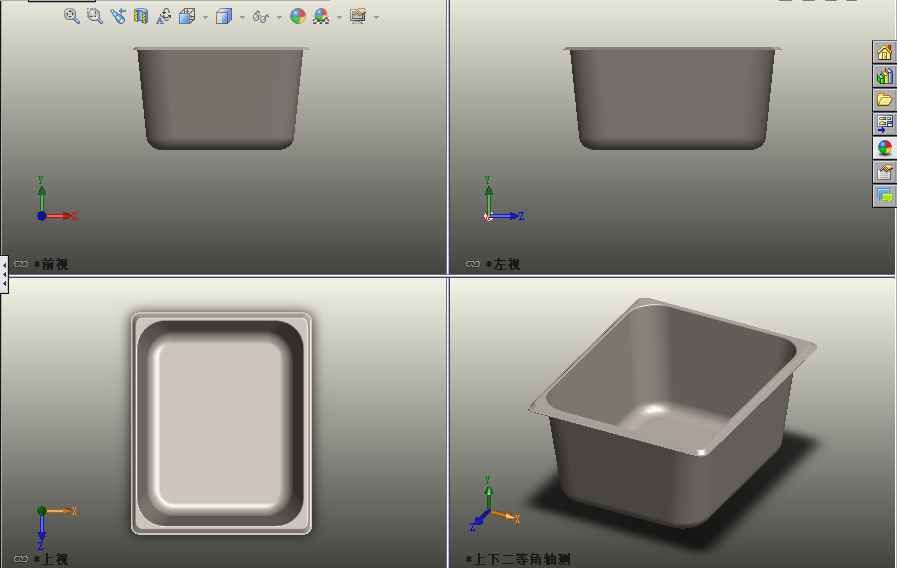Click the Previous View icon
Image resolution: width=897 pixels, height=568 pixels.
118,16
